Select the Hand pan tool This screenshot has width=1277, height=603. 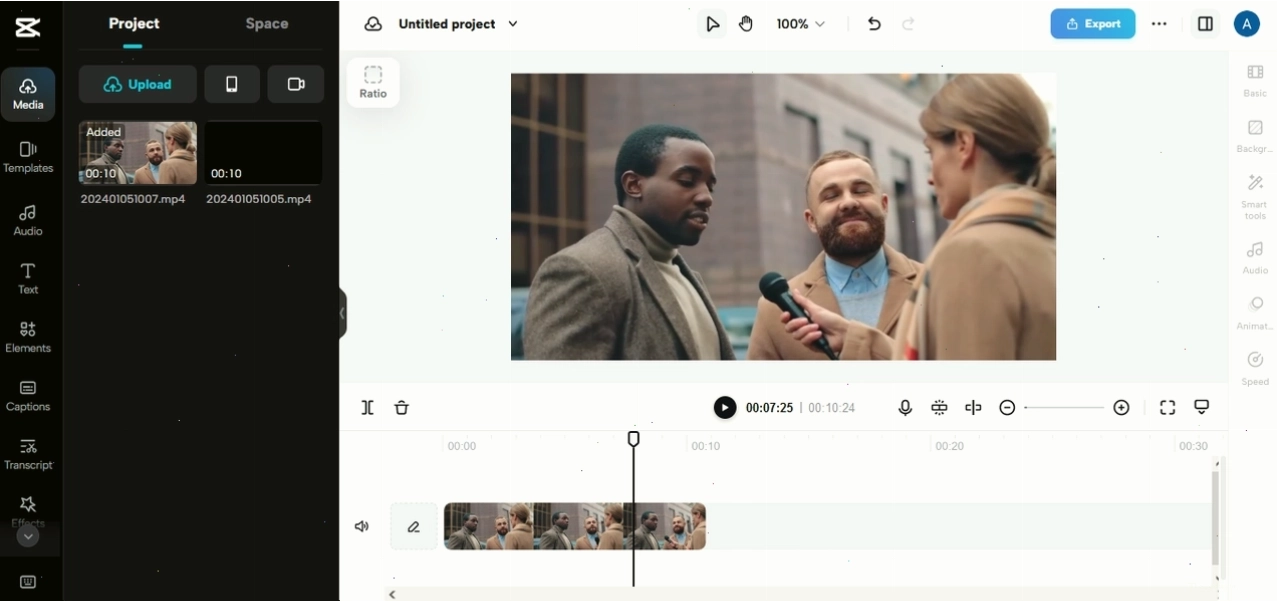tap(746, 24)
